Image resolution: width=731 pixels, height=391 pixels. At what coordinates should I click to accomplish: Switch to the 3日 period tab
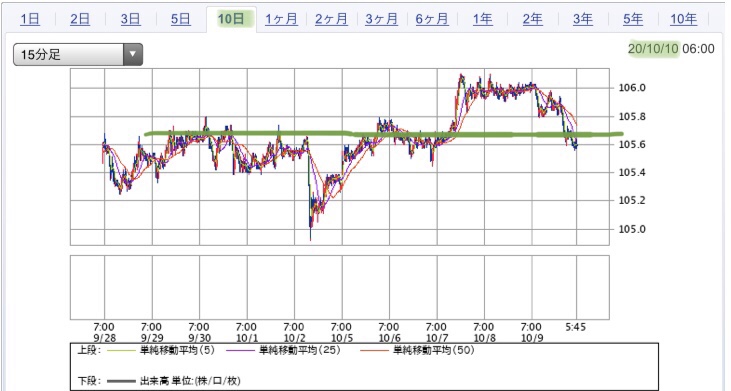tap(130, 19)
